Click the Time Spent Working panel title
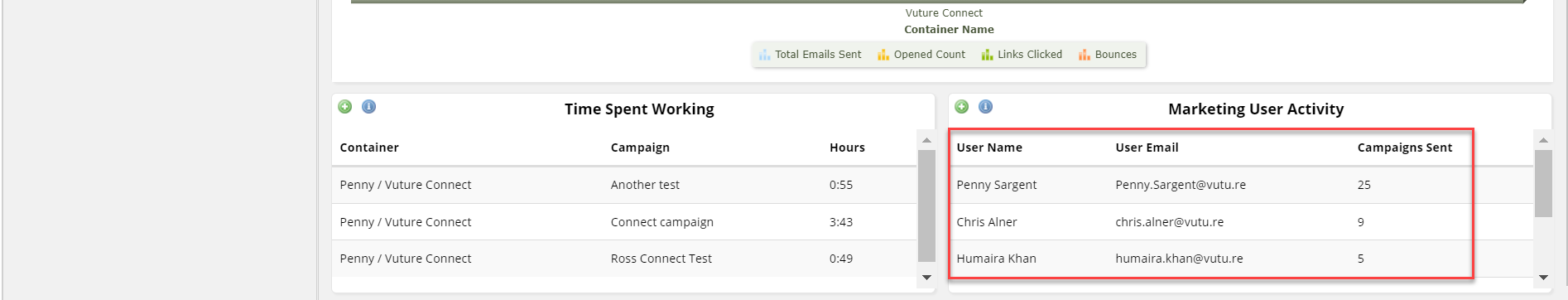Viewport: 1568px width, 300px height. (x=639, y=109)
